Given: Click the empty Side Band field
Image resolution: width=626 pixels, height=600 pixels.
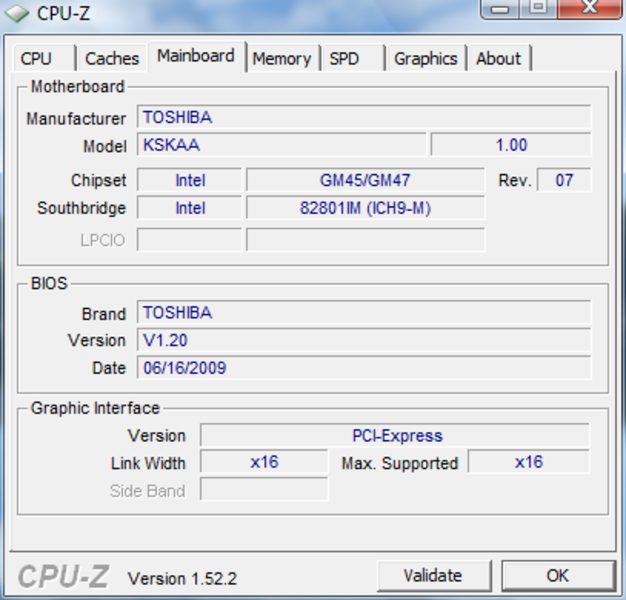Looking at the screenshot, I should (x=264, y=489).
